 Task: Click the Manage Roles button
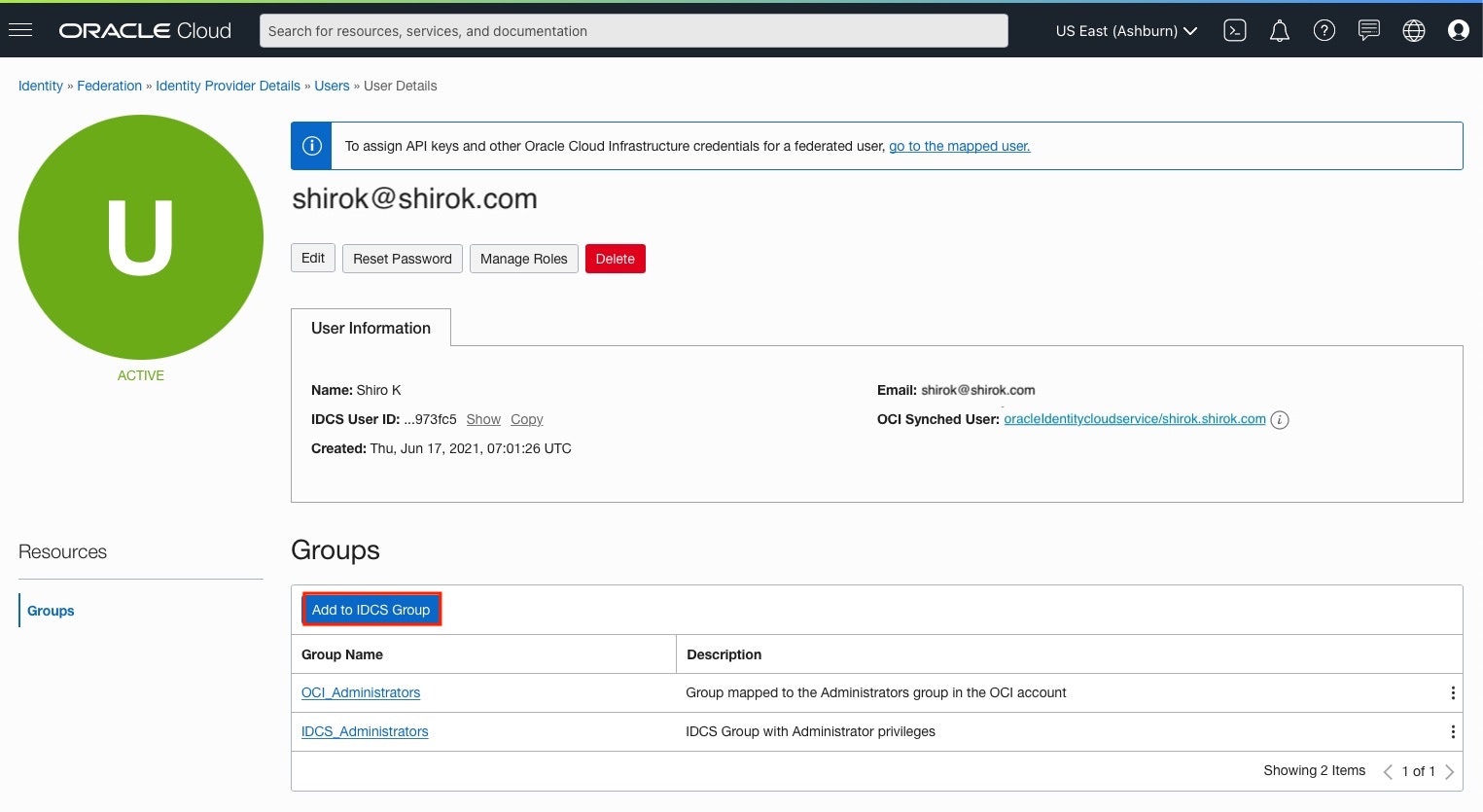click(524, 259)
